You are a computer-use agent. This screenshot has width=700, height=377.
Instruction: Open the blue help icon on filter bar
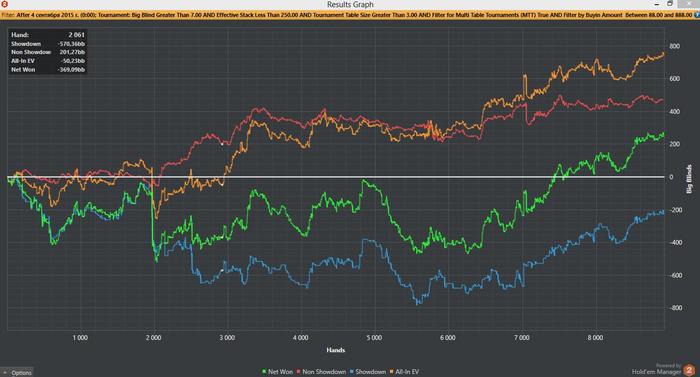(x=696, y=15)
